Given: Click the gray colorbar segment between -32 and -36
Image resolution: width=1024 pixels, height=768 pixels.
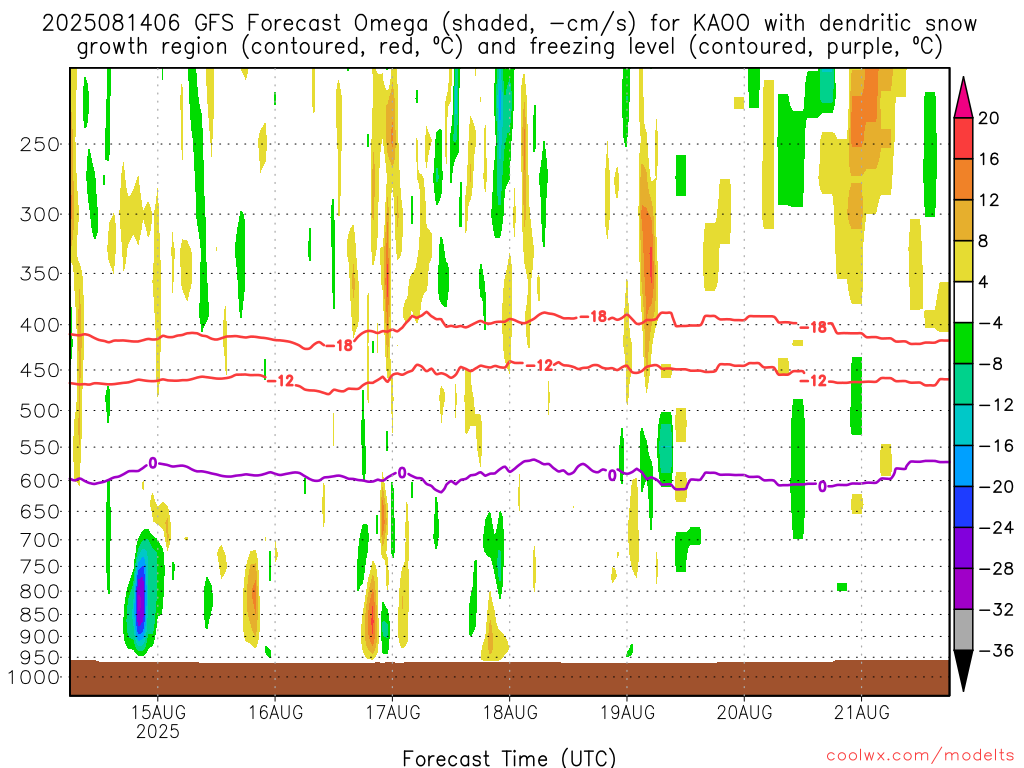Looking at the screenshot, I should (963, 630).
